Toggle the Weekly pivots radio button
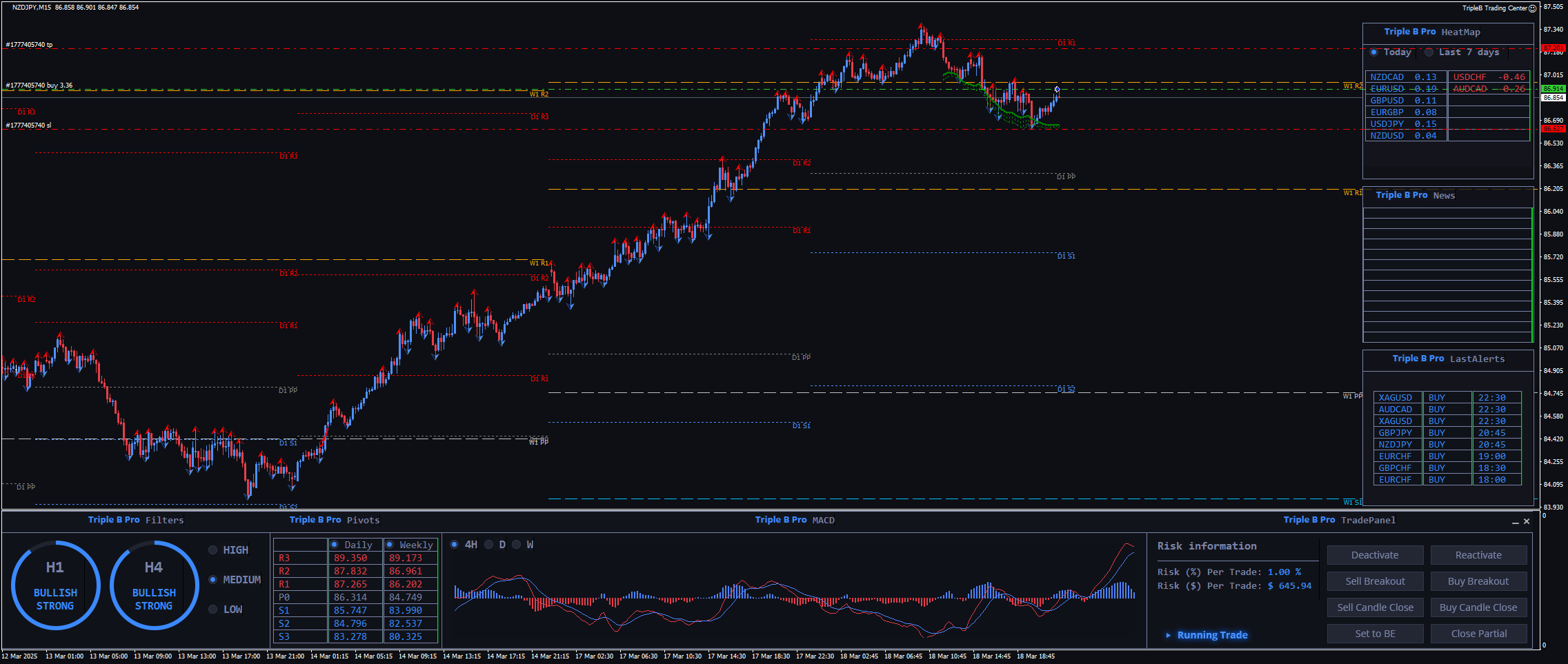1568x664 pixels. coord(390,545)
